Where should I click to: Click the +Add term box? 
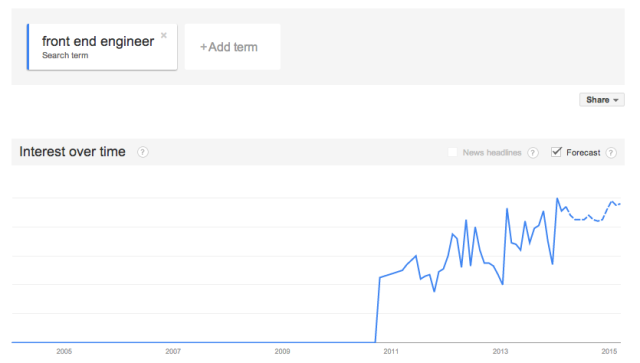232,47
